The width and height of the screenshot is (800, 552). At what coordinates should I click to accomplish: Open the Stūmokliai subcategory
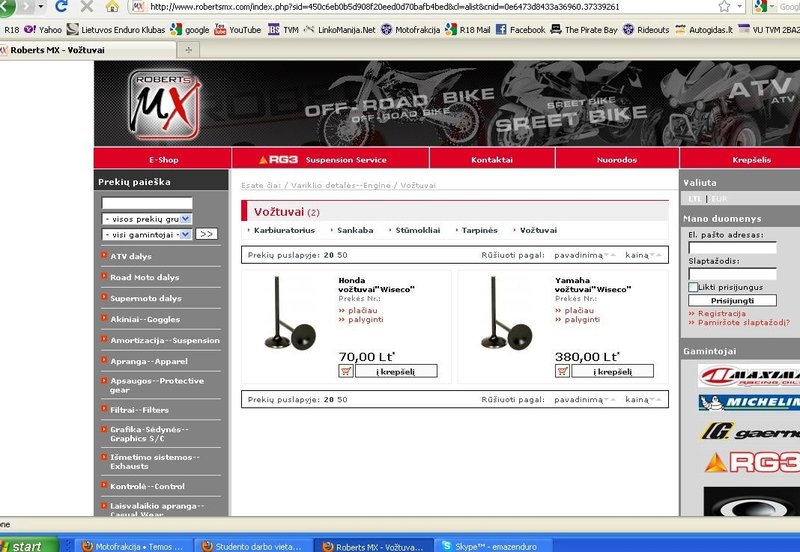[417, 230]
